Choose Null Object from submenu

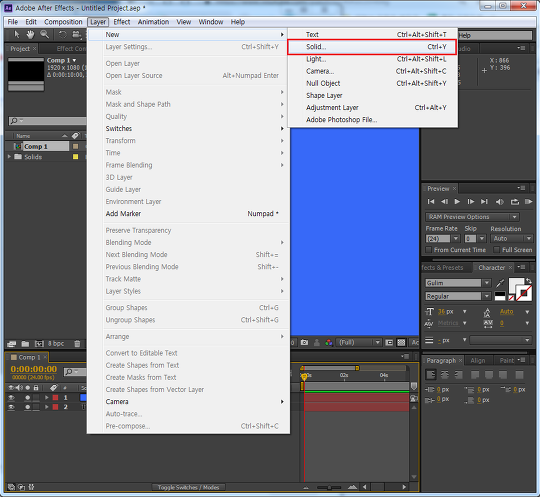click(373, 83)
